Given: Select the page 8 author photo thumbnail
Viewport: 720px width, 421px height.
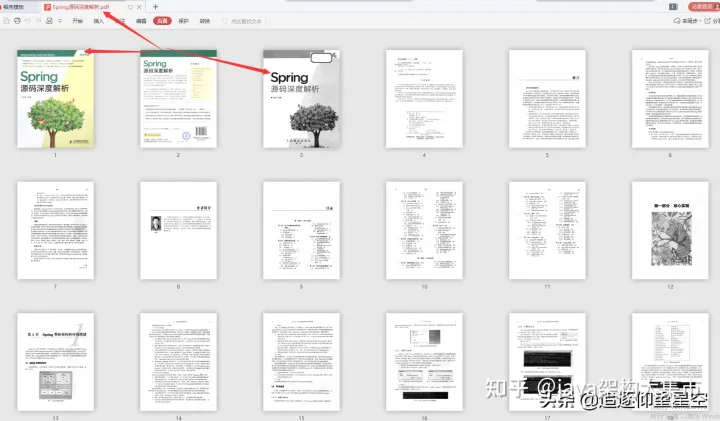Looking at the screenshot, I should click(179, 230).
